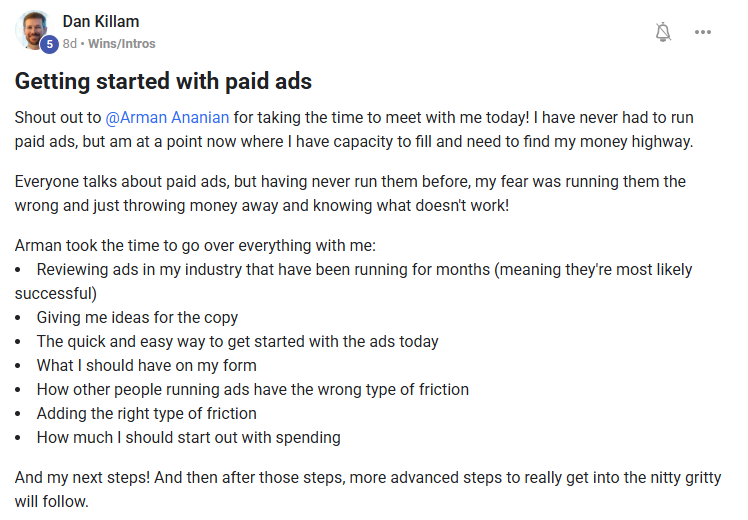Click the bullet "Adding the right type of friction"
Viewport: 748px width, 520px height.
[x=146, y=414]
